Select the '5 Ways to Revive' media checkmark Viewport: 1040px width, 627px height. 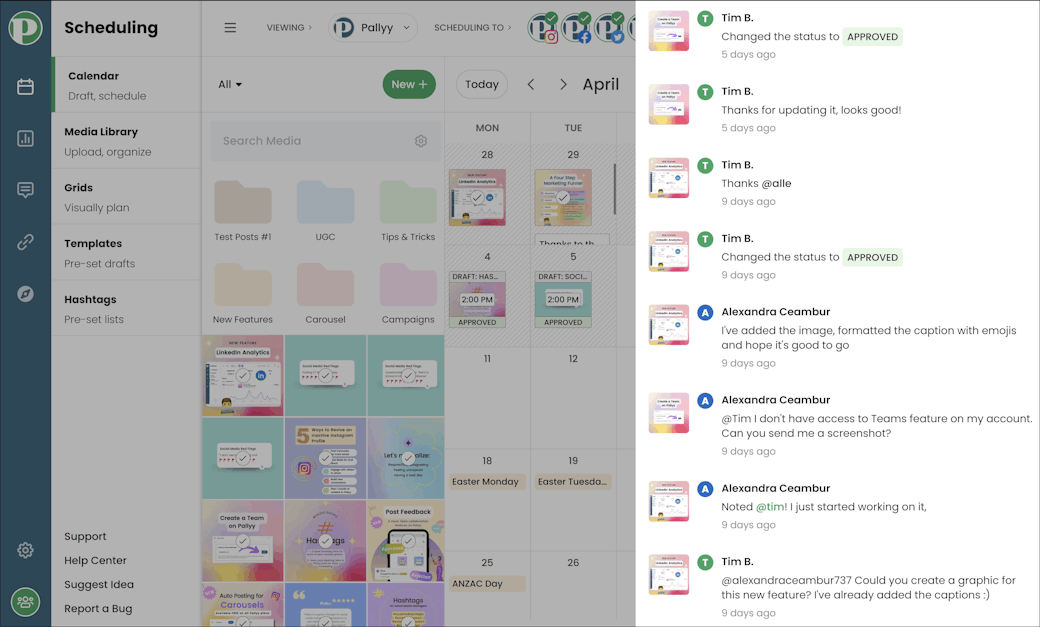coord(325,458)
